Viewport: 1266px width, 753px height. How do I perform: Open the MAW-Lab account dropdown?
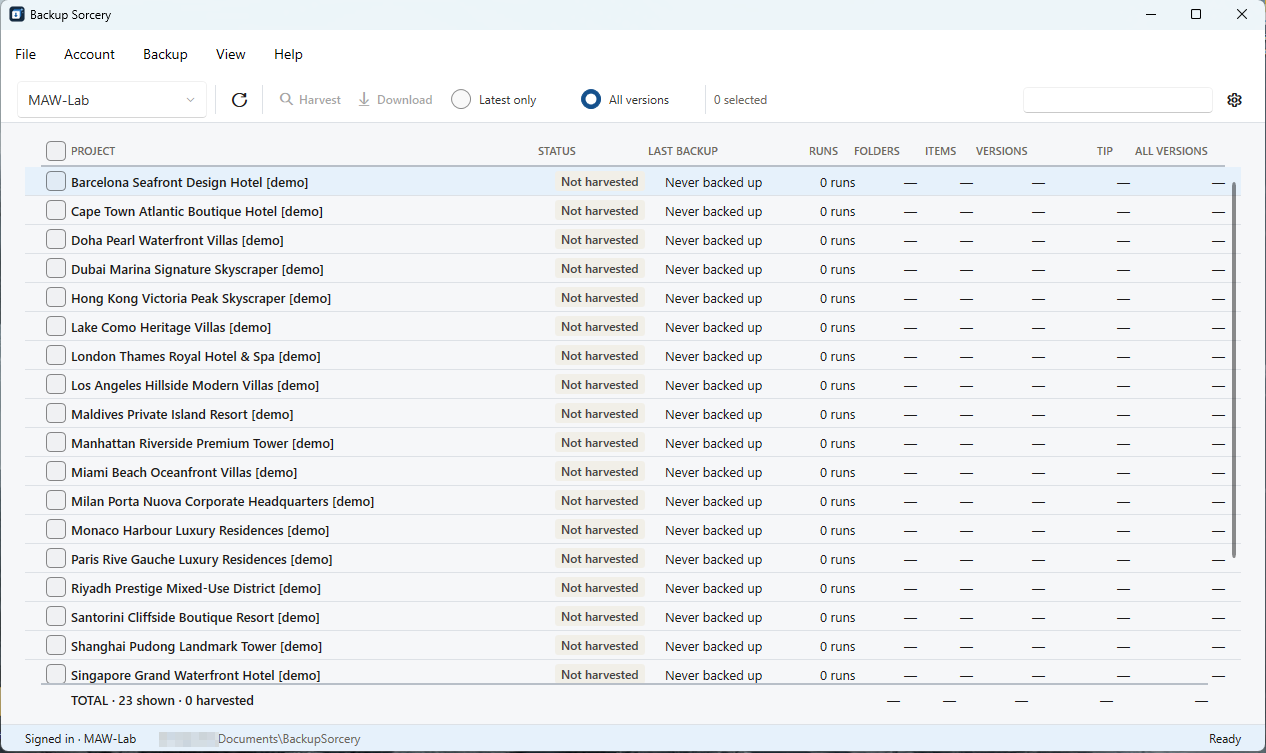coord(112,100)
